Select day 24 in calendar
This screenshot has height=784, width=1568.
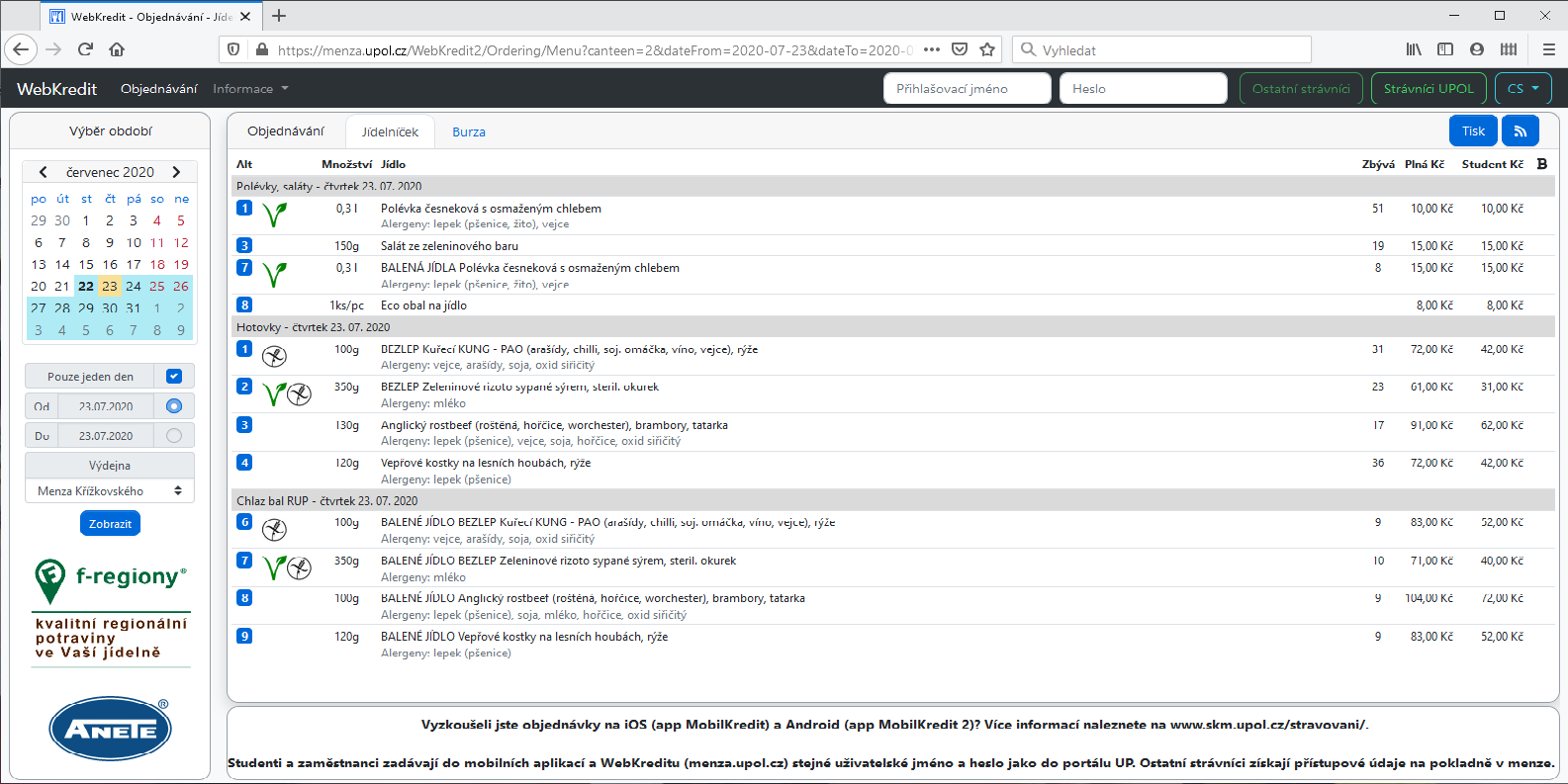[x=134, y=286]
